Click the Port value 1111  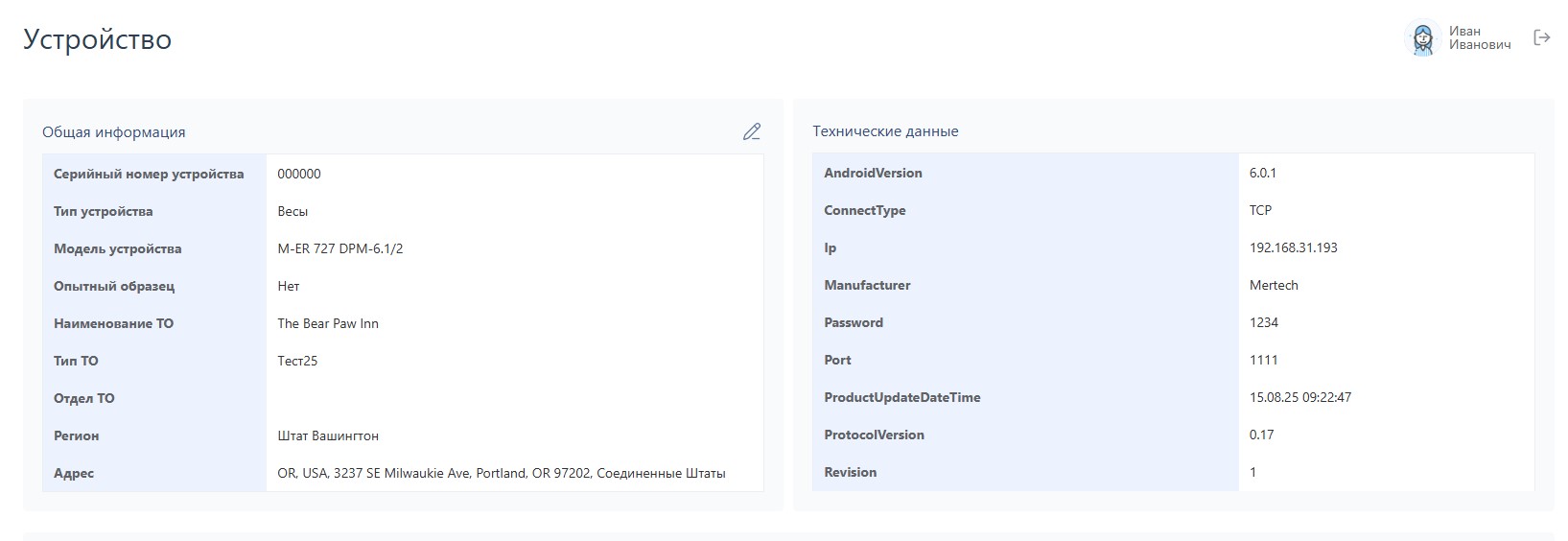[1263, 360]
